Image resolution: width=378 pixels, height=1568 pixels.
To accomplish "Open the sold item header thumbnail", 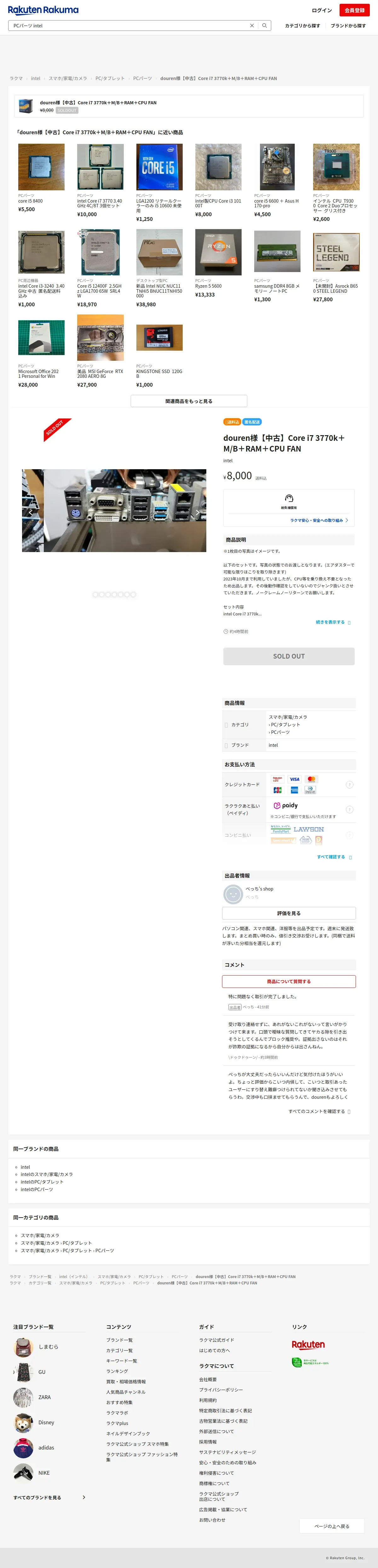I will click(26, 106).
